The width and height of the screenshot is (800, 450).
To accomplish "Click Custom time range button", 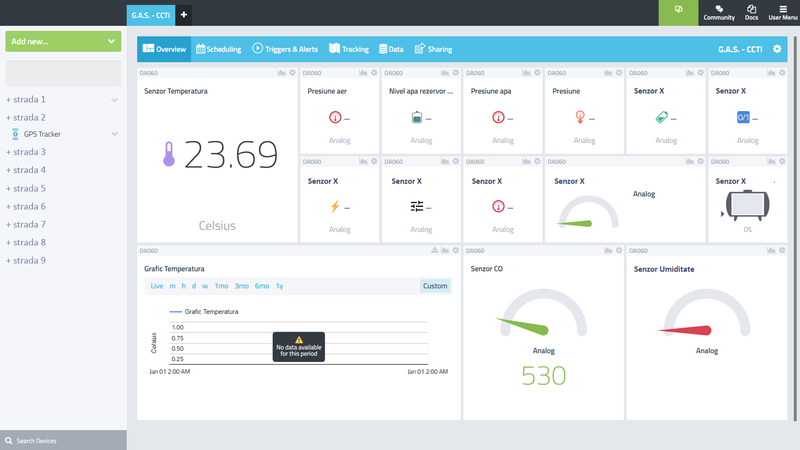I will click(435, 286).
